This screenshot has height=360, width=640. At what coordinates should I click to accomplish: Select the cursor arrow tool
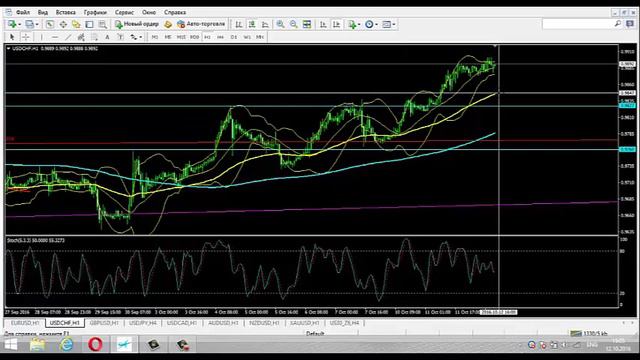coord(12,37)
